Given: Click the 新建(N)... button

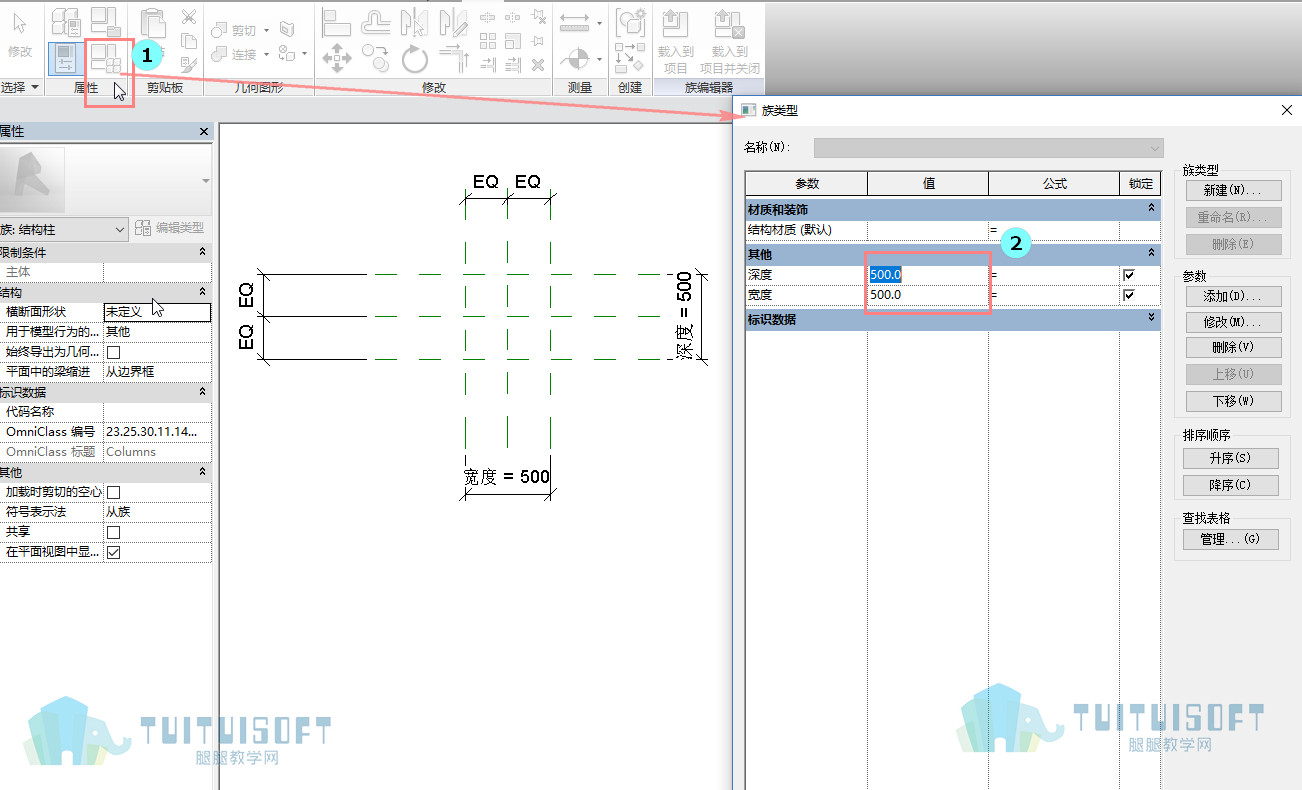Looking at the screenshot, I should [x=1233, y=190].
